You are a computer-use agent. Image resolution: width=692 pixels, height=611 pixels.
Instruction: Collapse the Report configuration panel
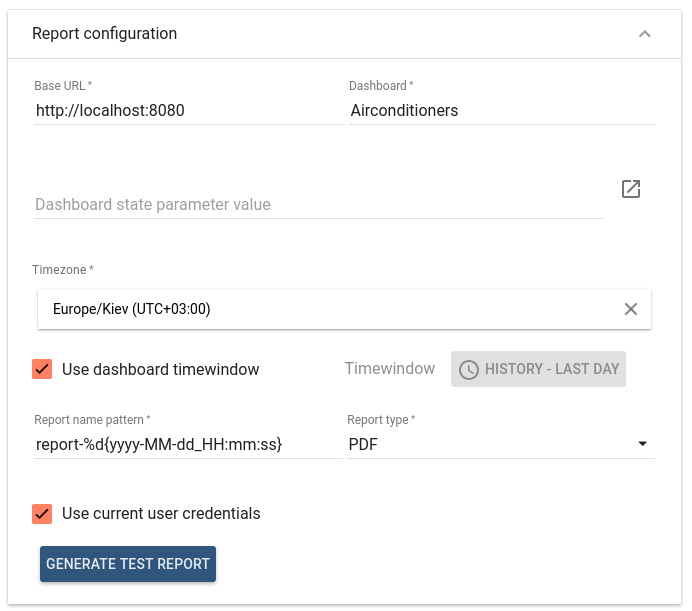(644, 34)
